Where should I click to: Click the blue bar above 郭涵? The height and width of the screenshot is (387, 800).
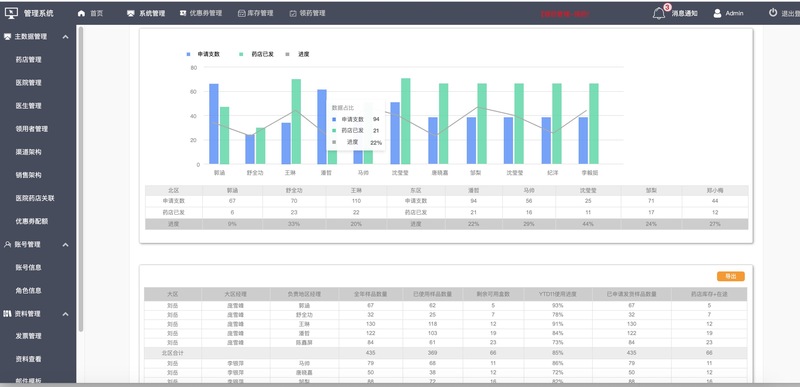pyautogui.click(x=214, y=124)
